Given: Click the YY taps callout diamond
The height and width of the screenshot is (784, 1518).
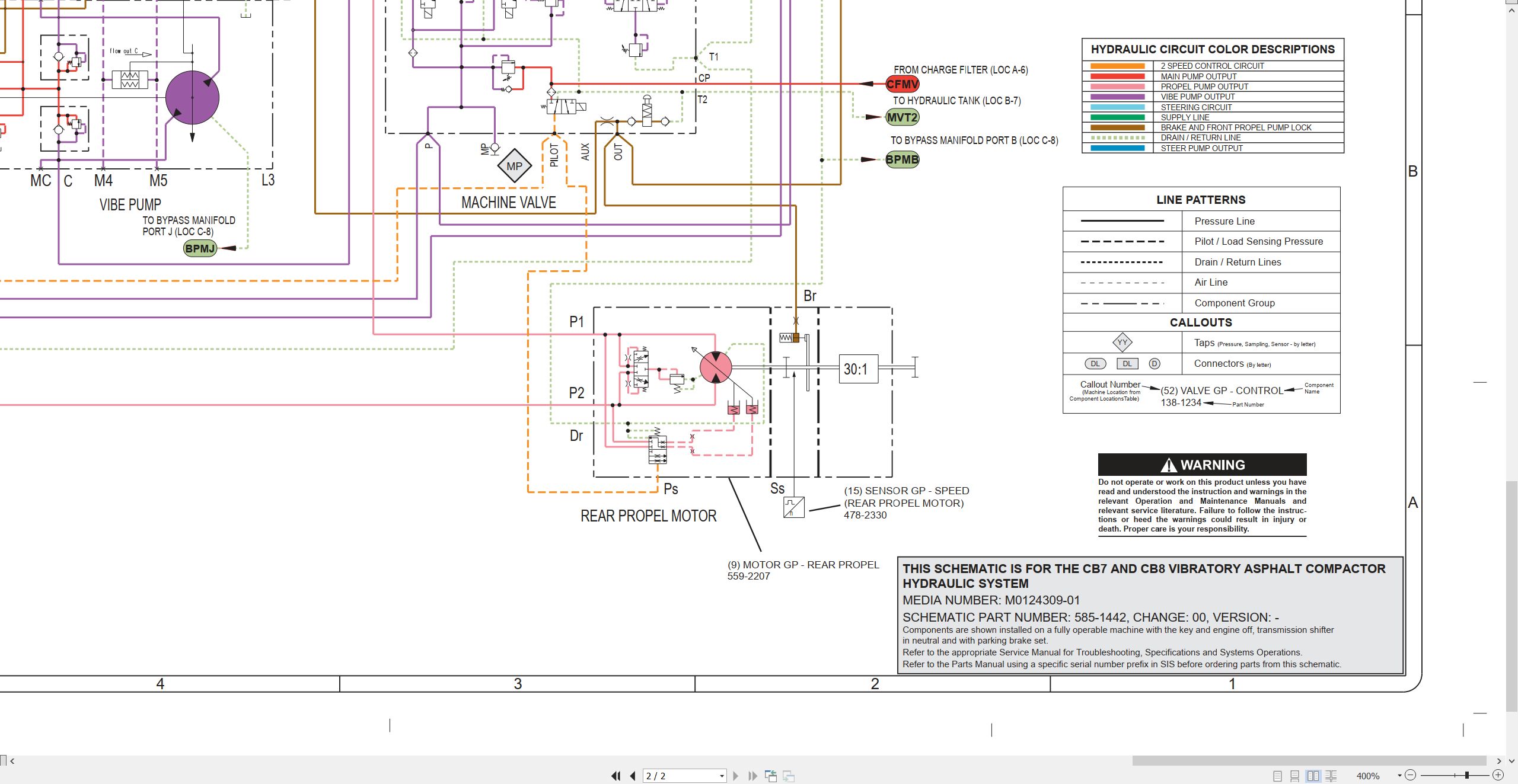Looking at the screenshot, I should 1122,342.
